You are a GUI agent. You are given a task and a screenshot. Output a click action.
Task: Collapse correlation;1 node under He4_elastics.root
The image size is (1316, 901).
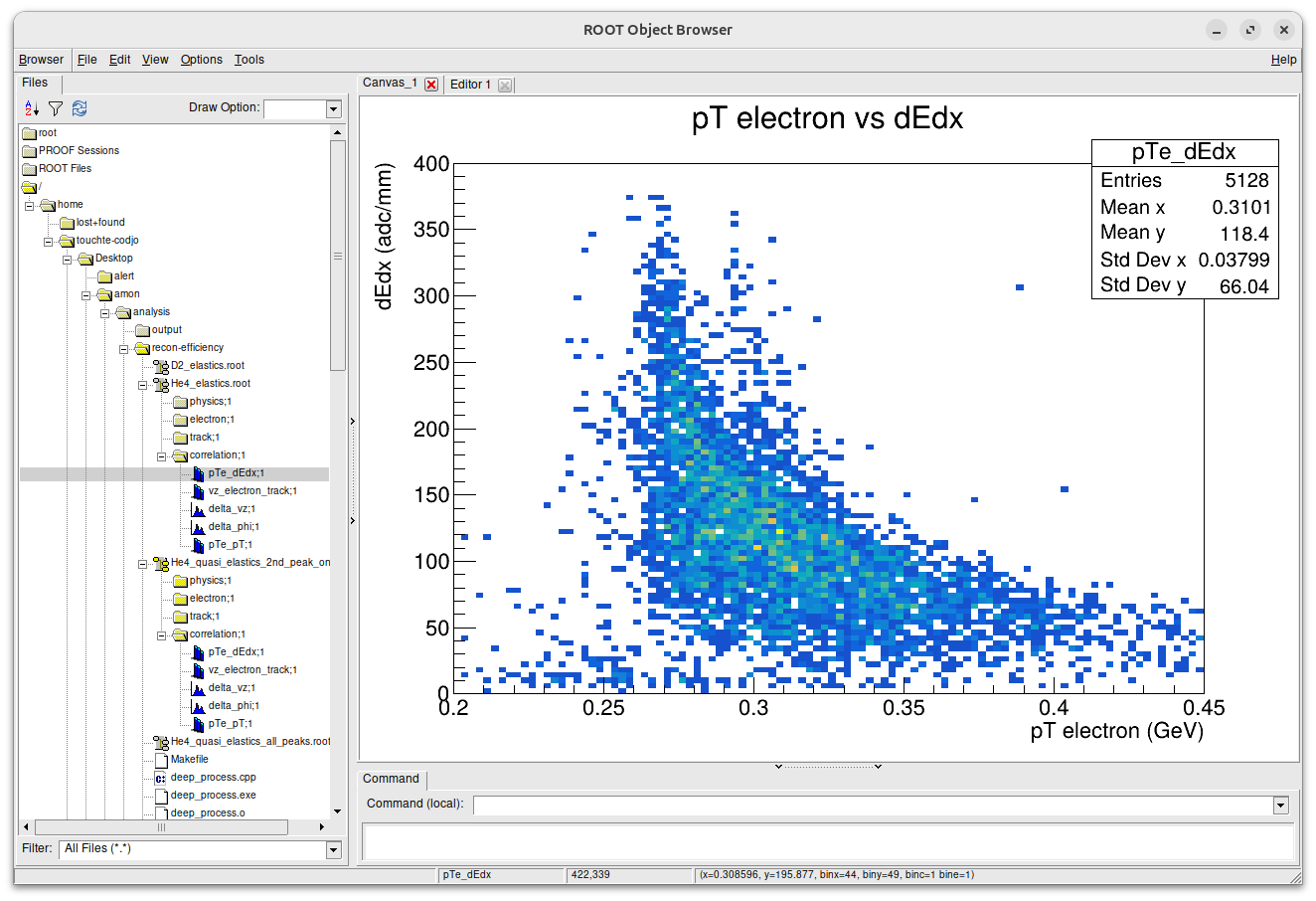pyautogui.click(x=161, y=456)
